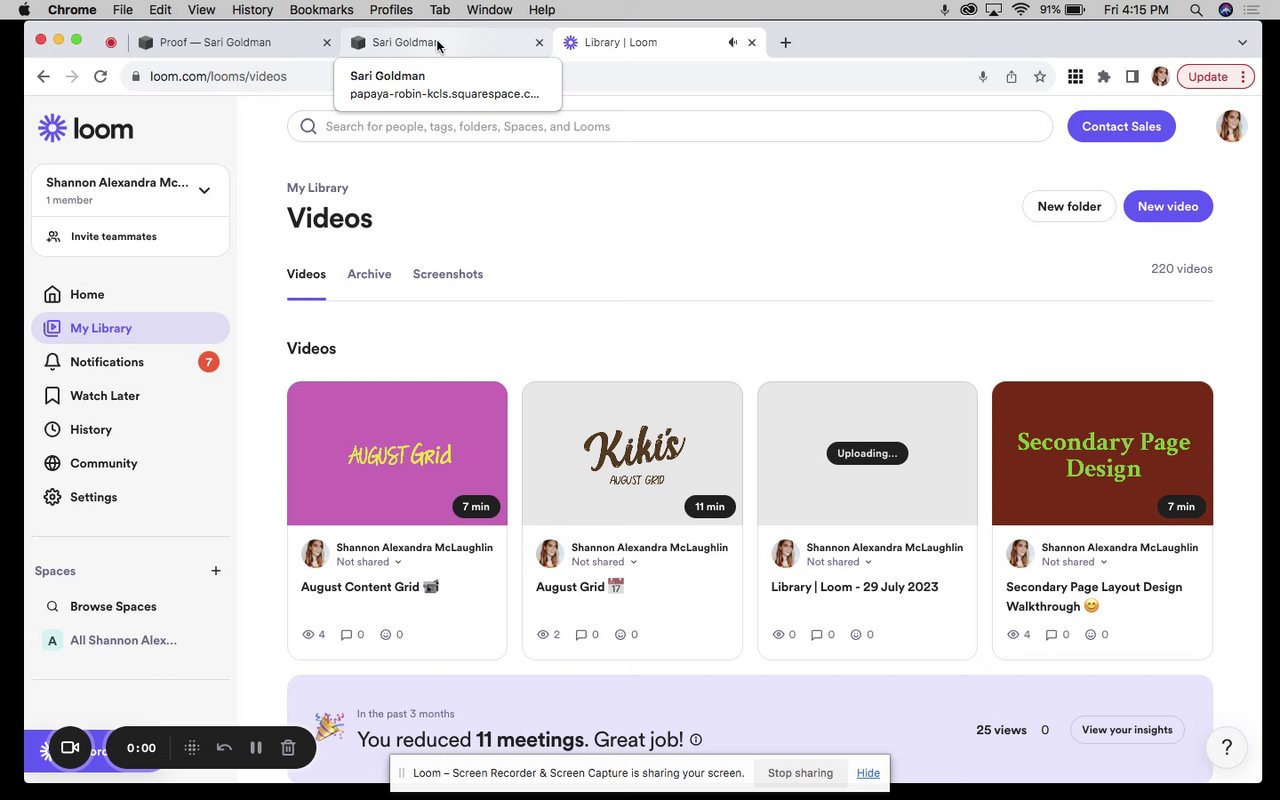Open Loom Settings

(x=131, y=497)
